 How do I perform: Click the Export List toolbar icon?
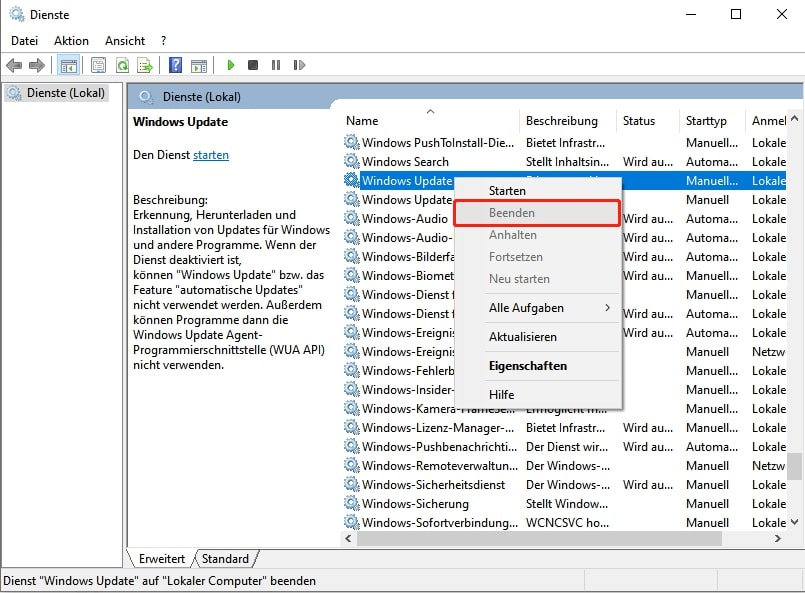[144, 65]
